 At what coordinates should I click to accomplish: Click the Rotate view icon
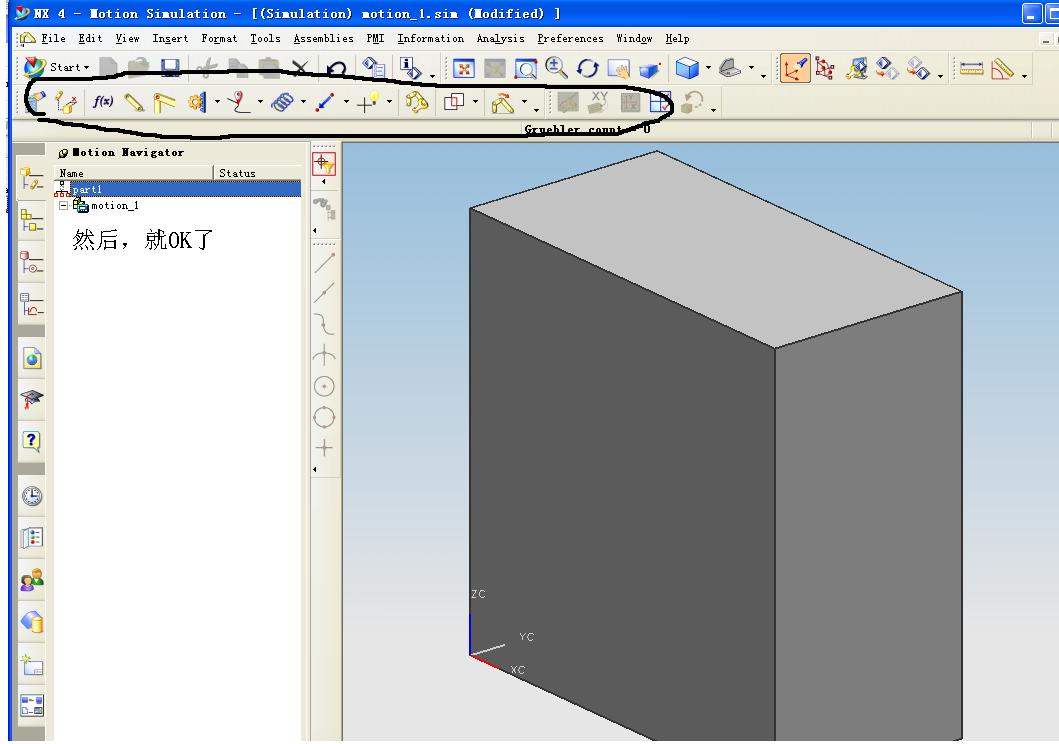[x=588, y=68]
